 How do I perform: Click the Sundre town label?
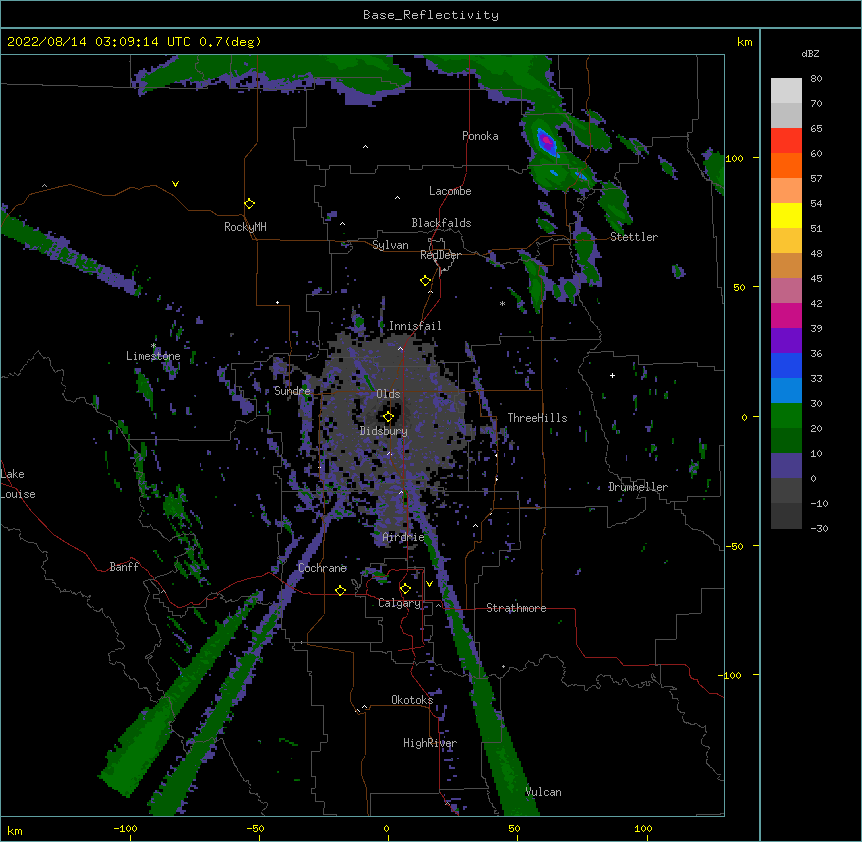[x=292, y=391]
